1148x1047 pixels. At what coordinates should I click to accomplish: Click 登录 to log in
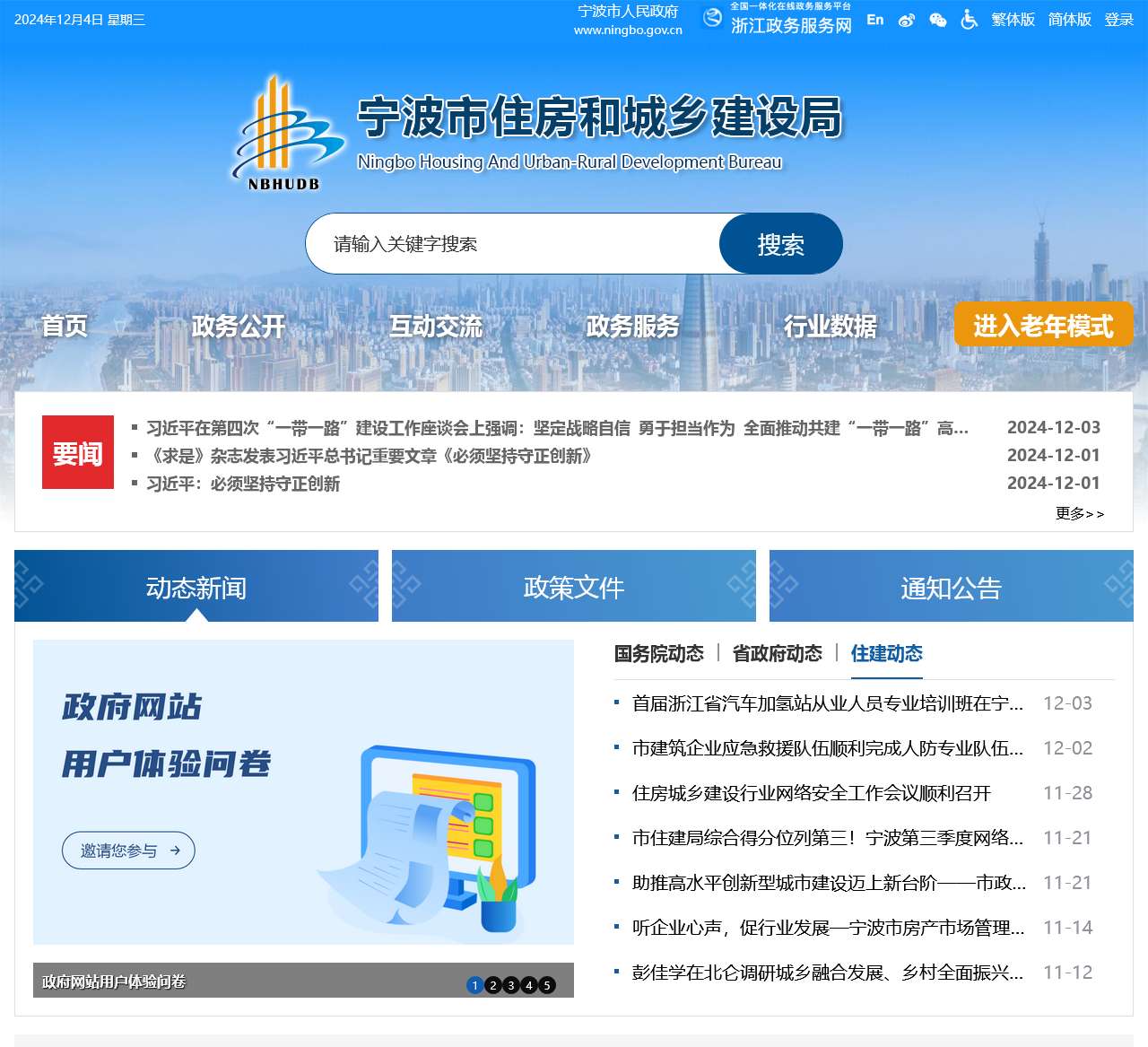click(x=1119, y=20)
